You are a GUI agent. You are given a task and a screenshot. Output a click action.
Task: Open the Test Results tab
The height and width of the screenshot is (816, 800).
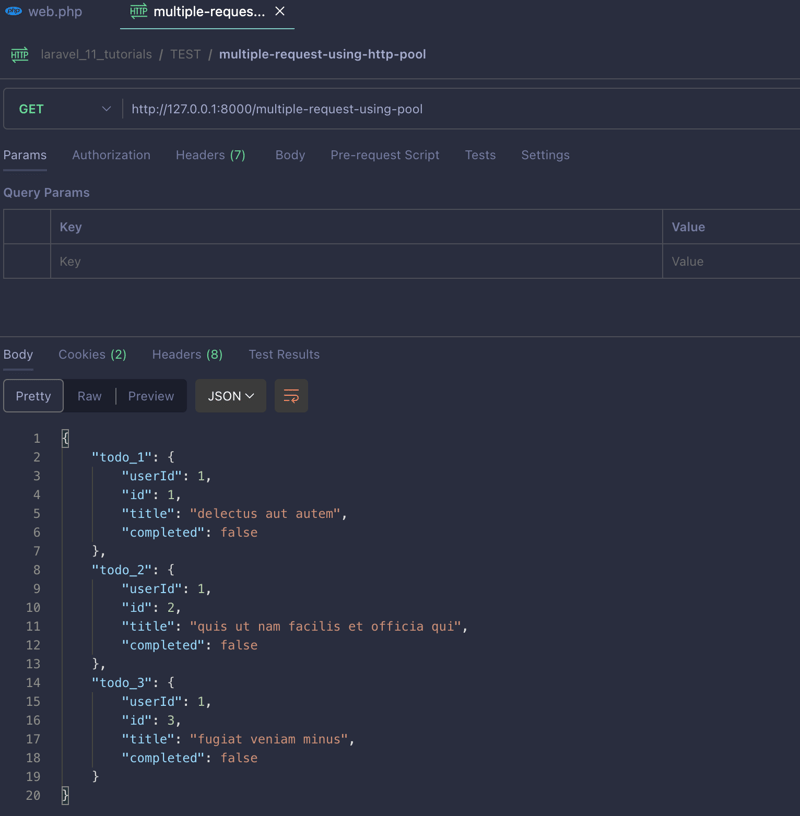pos(284,354)
